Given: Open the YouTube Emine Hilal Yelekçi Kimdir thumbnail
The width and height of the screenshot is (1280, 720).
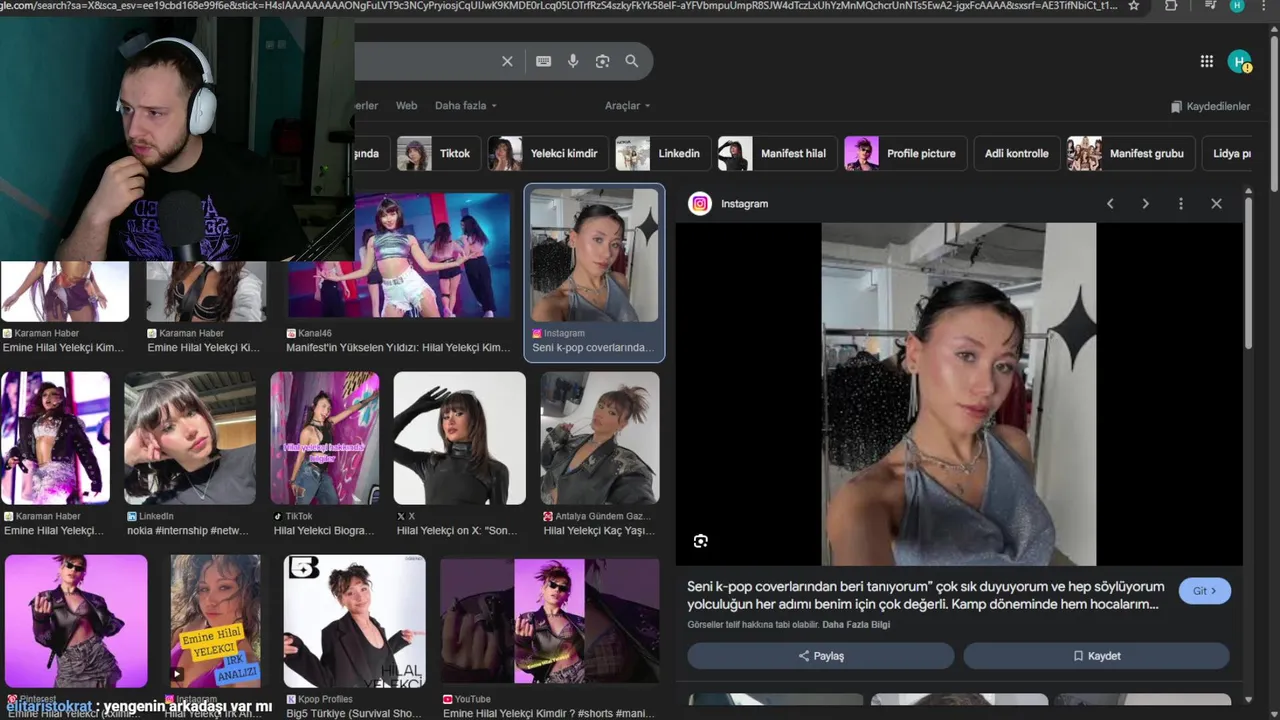Looking at the screenshot, I should 550,621.
